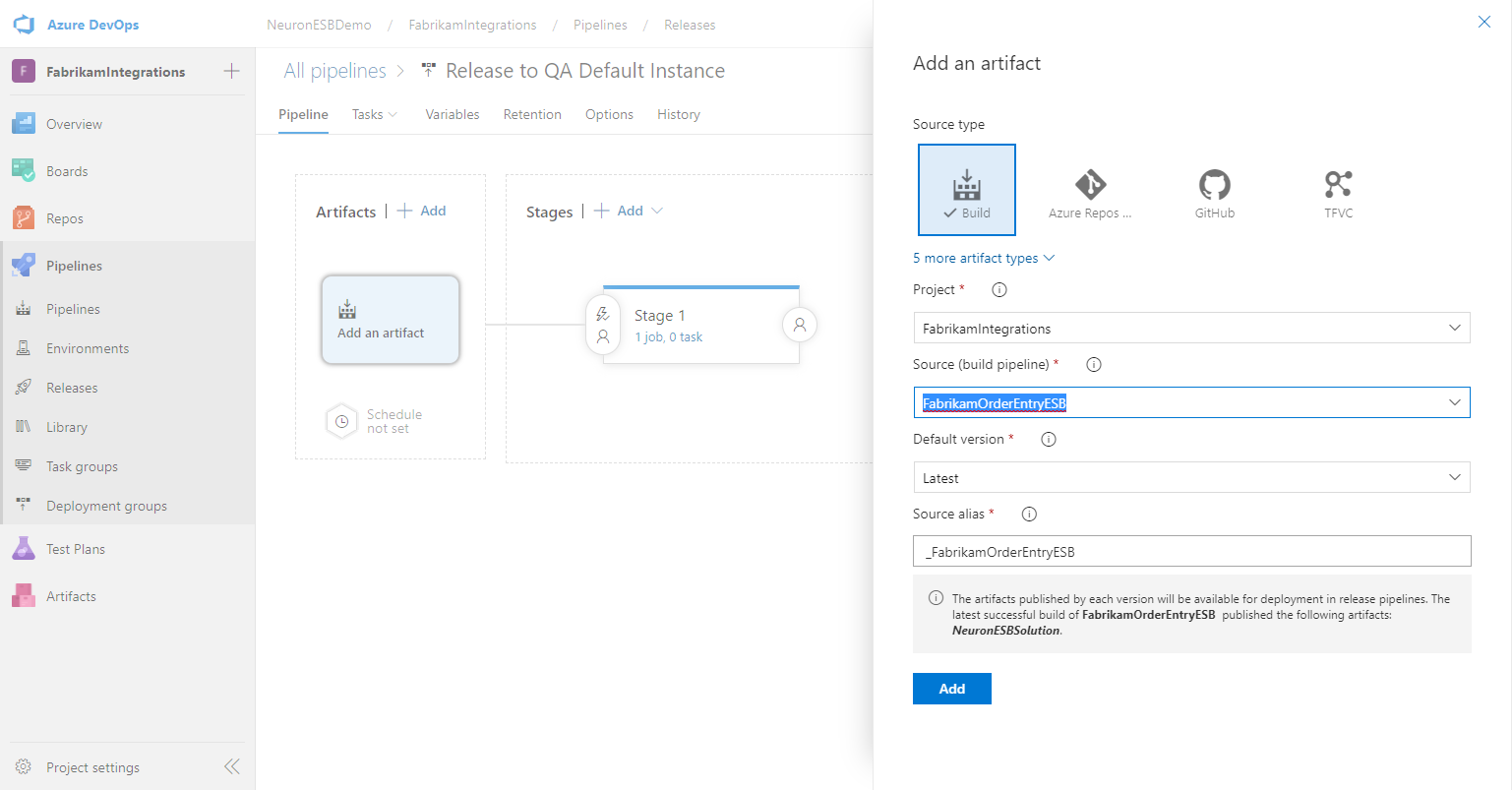
Task: Click the Schedule not set label
Action: [394, 421]
